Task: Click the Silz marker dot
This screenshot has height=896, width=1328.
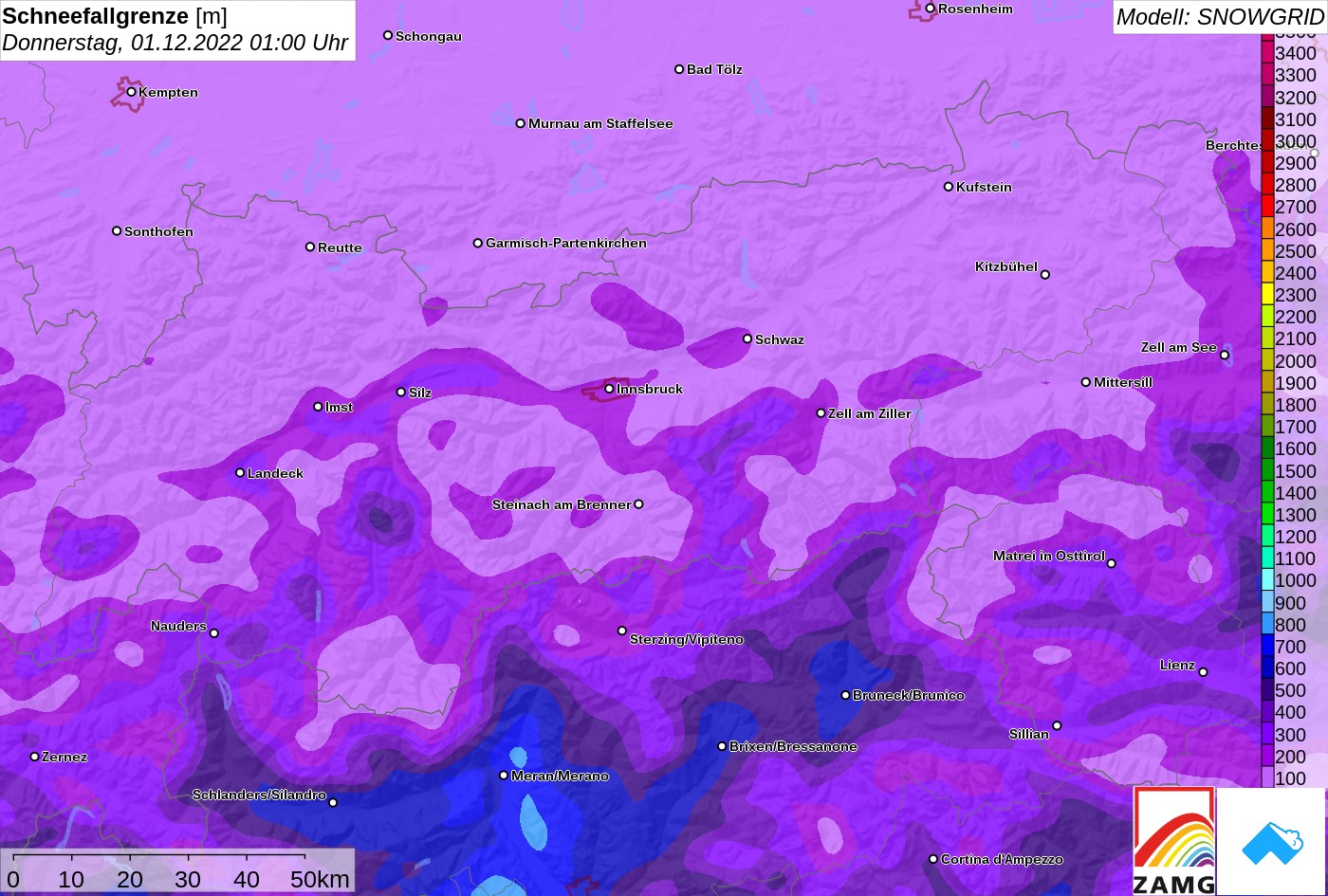Action: coord(401,392)
